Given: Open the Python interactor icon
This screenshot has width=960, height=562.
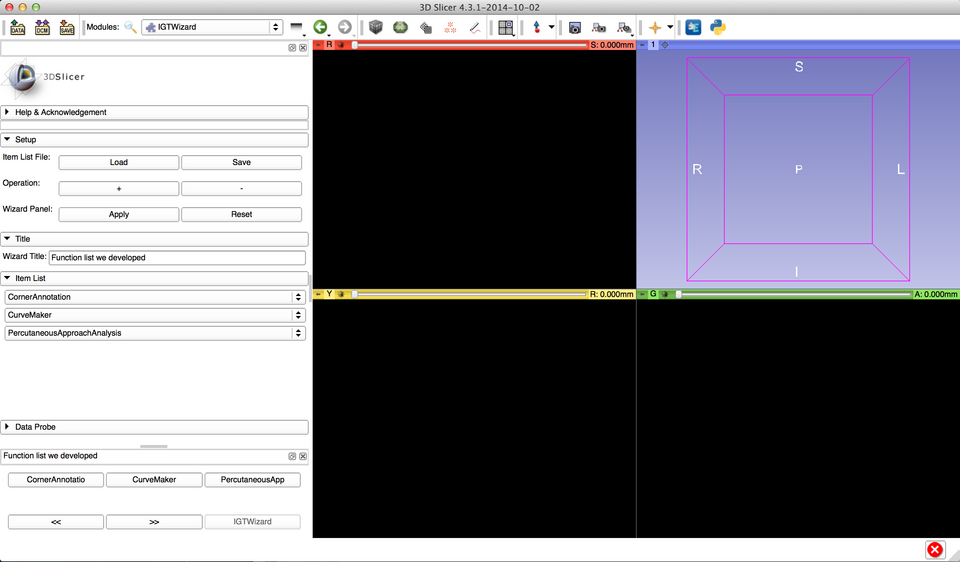Looking at the screenshot, I should point(718,27).
